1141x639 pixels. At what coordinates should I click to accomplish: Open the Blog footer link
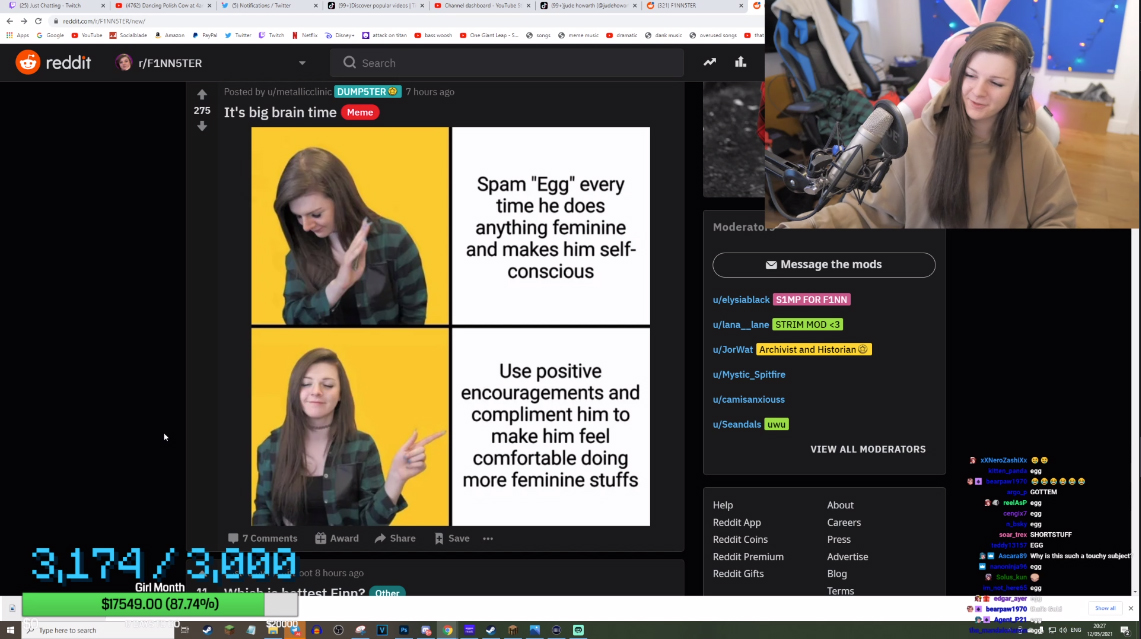point(837,573)
